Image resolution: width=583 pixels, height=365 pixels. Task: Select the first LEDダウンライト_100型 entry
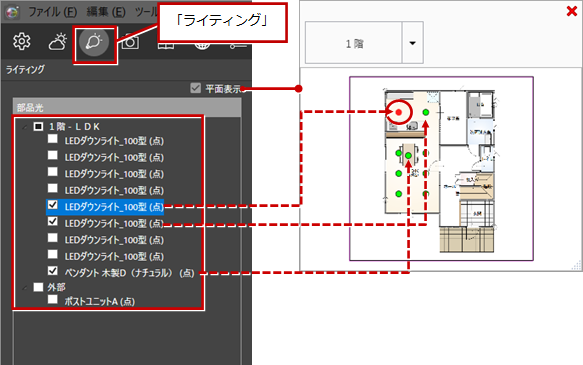114,141
